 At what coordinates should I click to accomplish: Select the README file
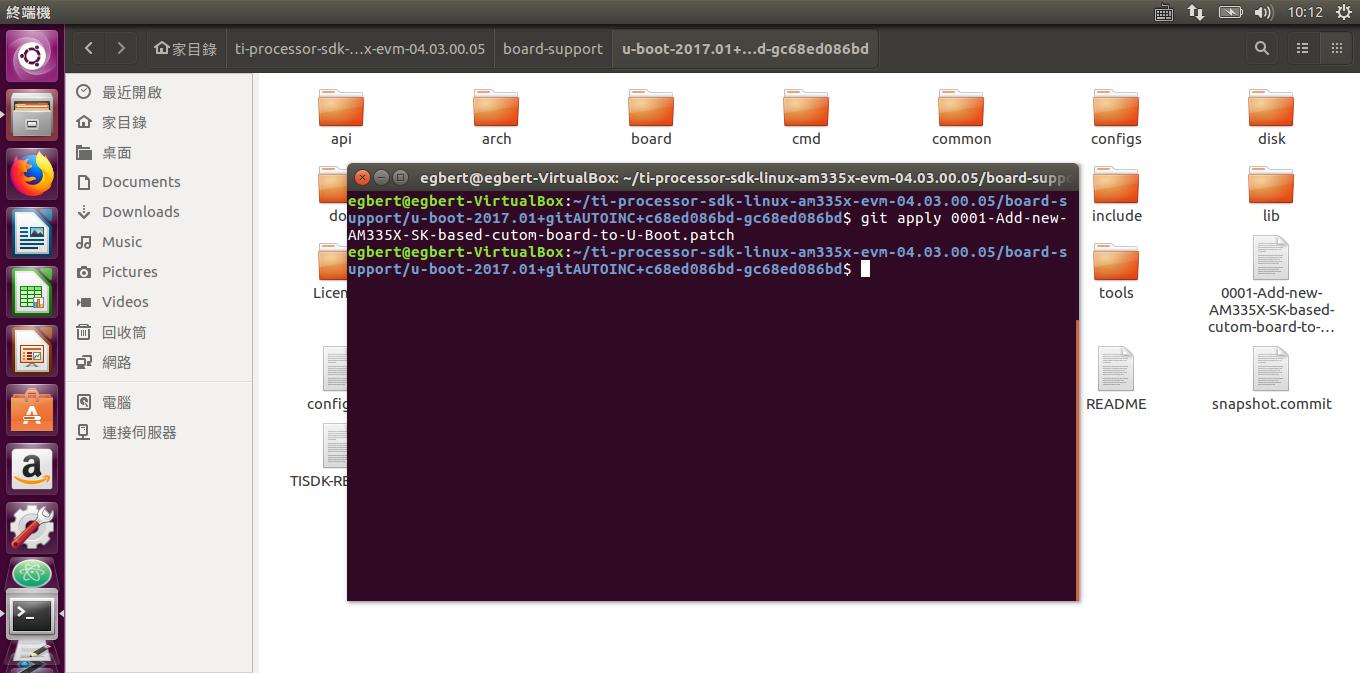click(x=1116, y=380)
